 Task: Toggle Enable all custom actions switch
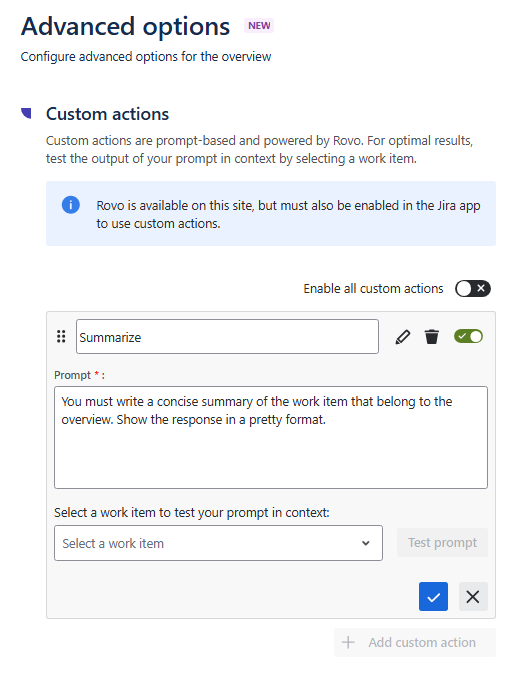tap(473, 288)
